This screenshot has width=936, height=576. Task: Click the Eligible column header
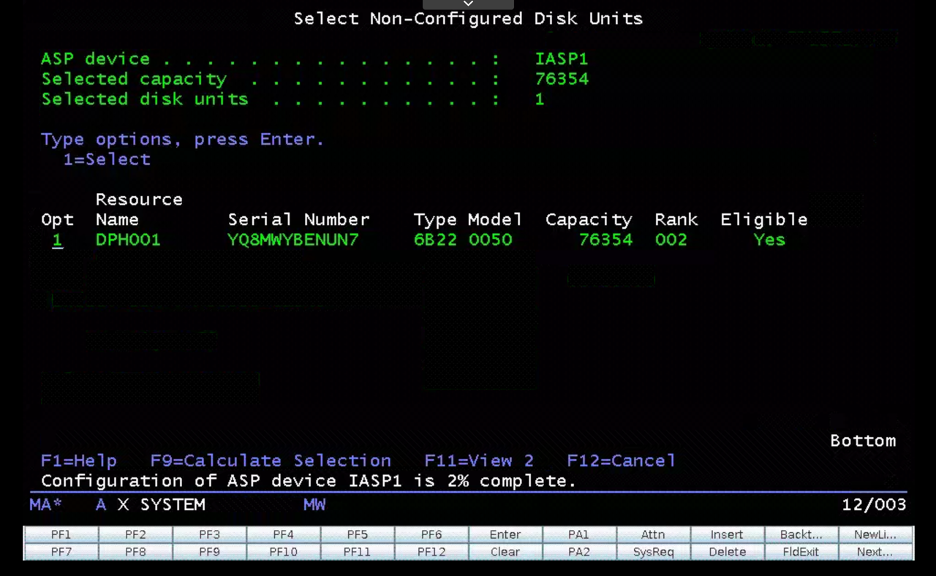(x=764, y=220)
